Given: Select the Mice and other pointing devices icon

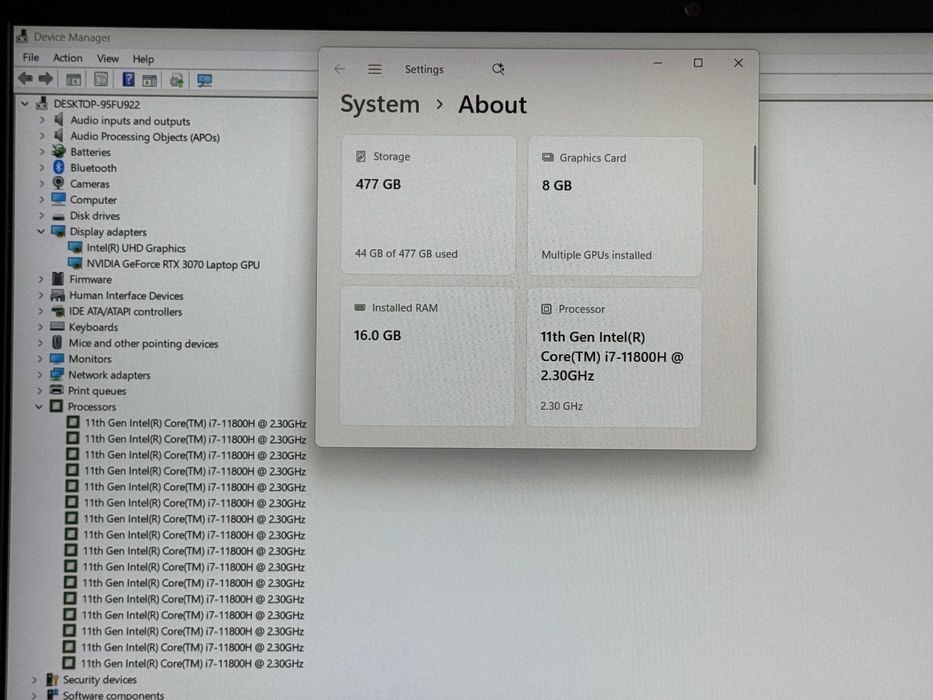Looking at the screenshot, I should pyautogui.click(x=57, y=342).
